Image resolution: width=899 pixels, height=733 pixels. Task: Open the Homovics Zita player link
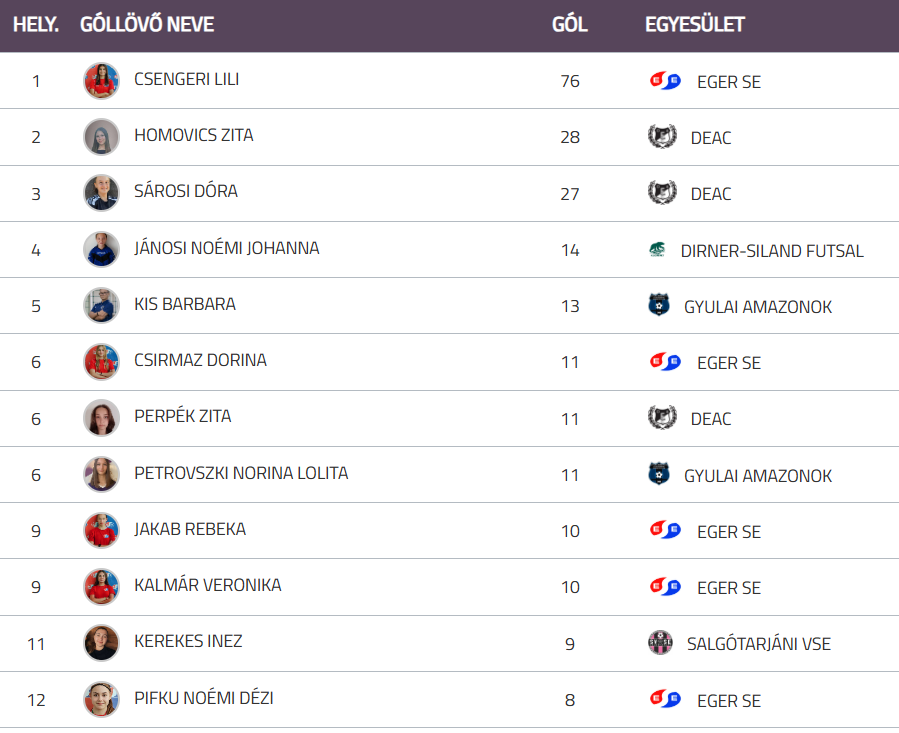[x=193, y=135]
